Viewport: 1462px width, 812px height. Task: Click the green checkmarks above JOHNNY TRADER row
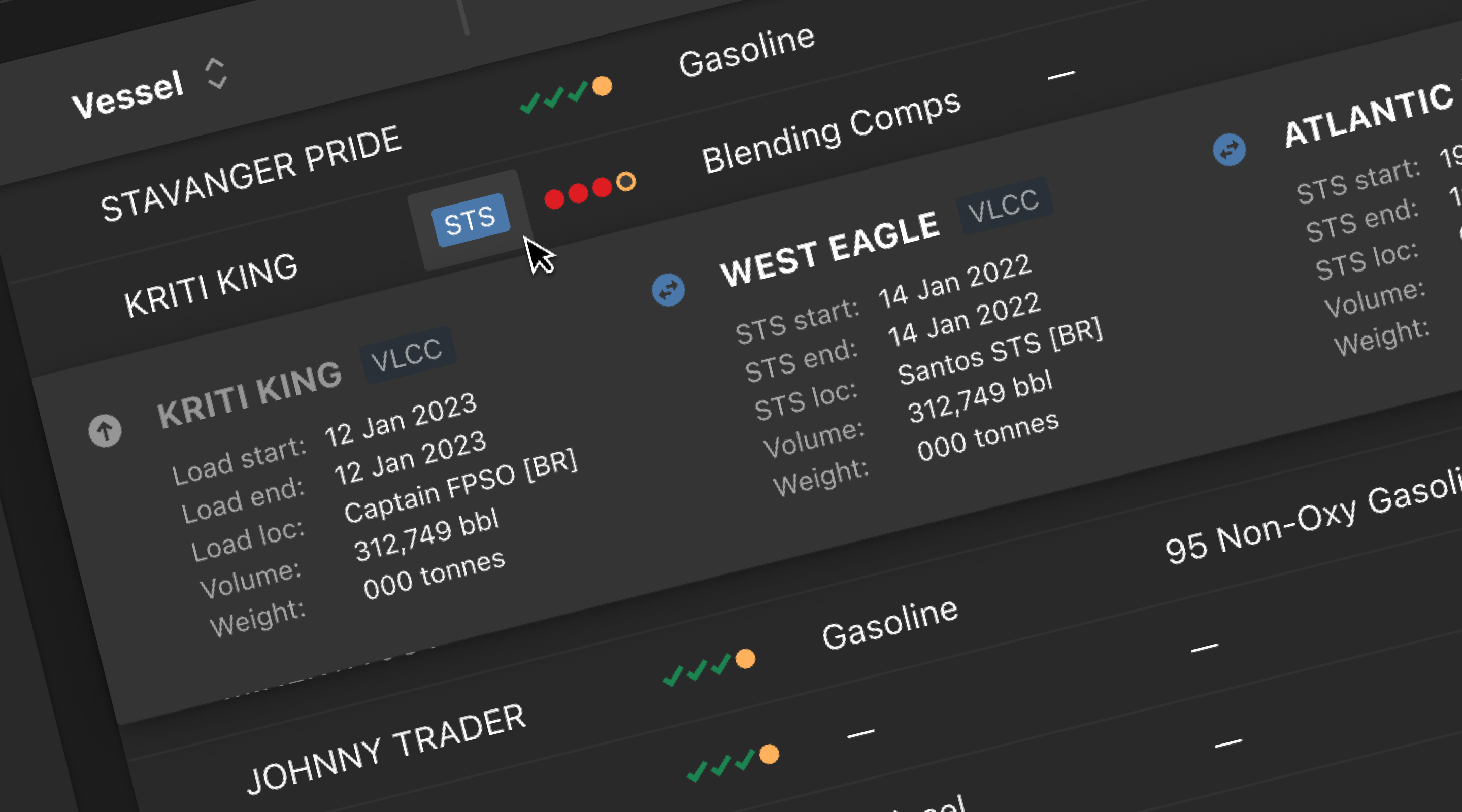coord(697,671)
